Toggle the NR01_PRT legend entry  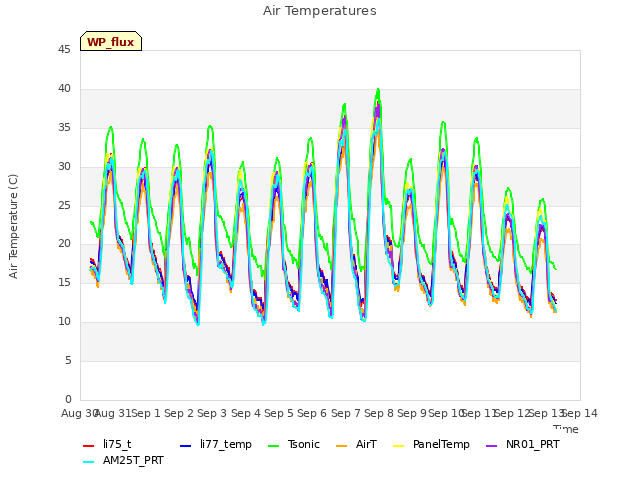[x=522, y=444]
